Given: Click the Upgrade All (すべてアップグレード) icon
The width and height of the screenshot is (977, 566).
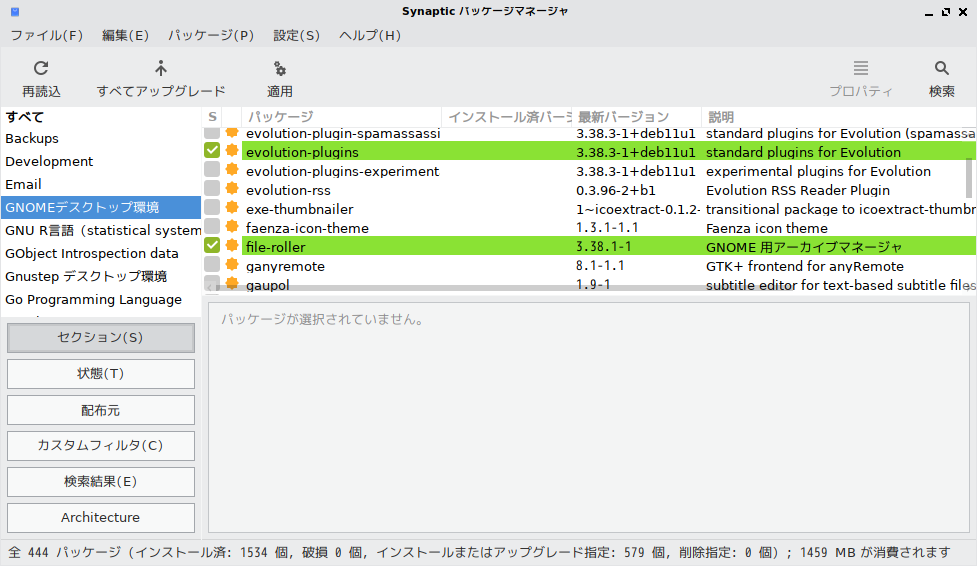Looking at the screenshot, I should pyautogui.click(x=161, y=68).
